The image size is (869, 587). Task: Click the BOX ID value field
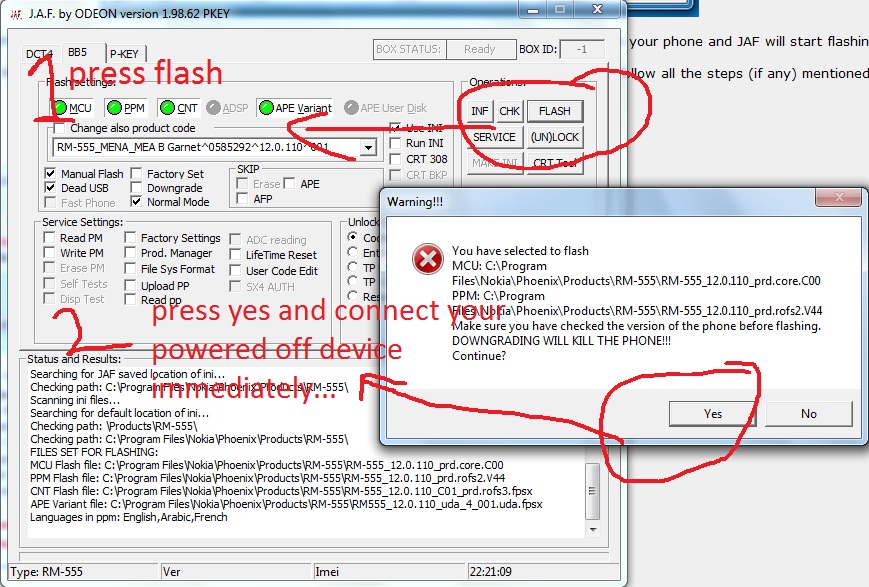point(582,49)
